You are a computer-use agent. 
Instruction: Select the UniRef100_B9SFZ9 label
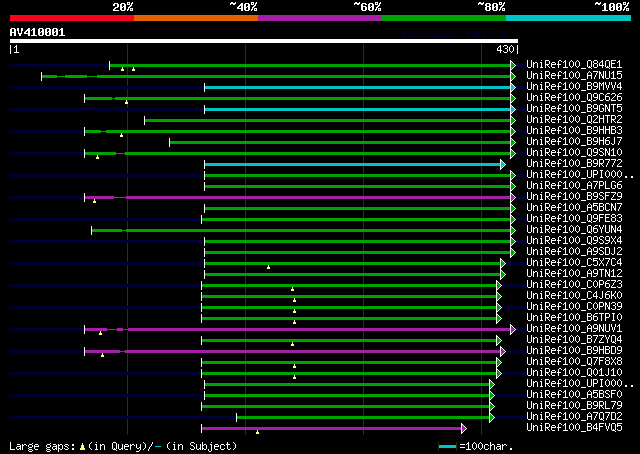pyautogui.click(x=574, y=197)
